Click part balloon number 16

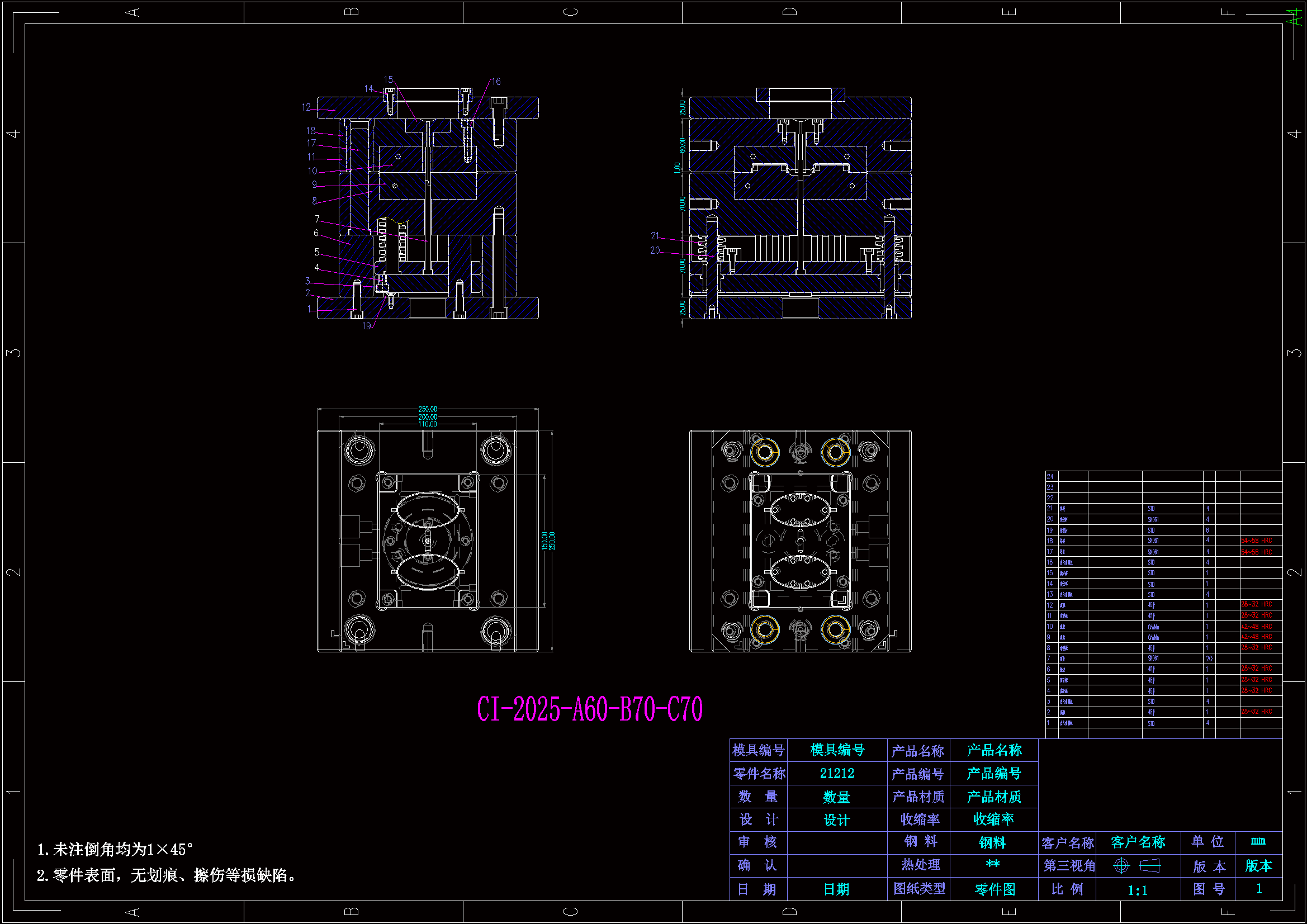tap(496, 82)
